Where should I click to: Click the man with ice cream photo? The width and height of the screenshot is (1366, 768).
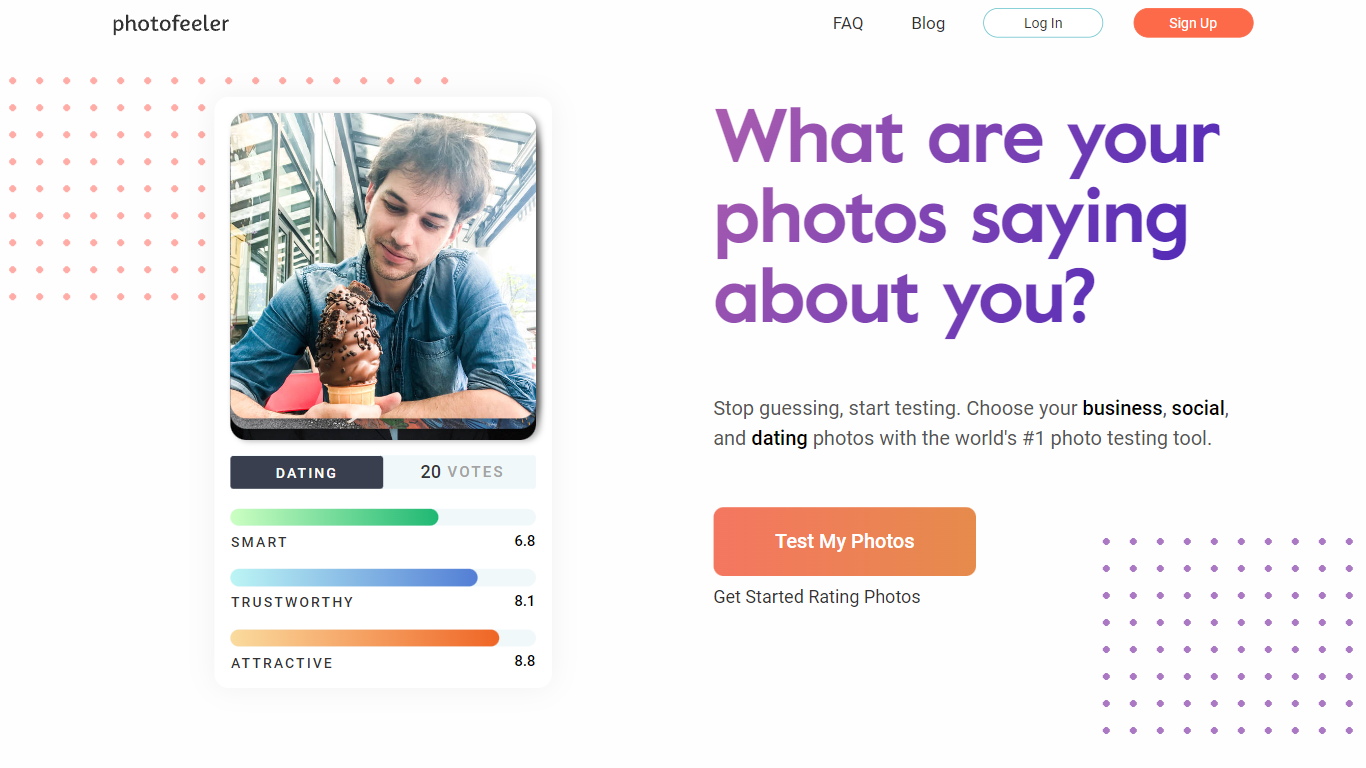(383, 270)
